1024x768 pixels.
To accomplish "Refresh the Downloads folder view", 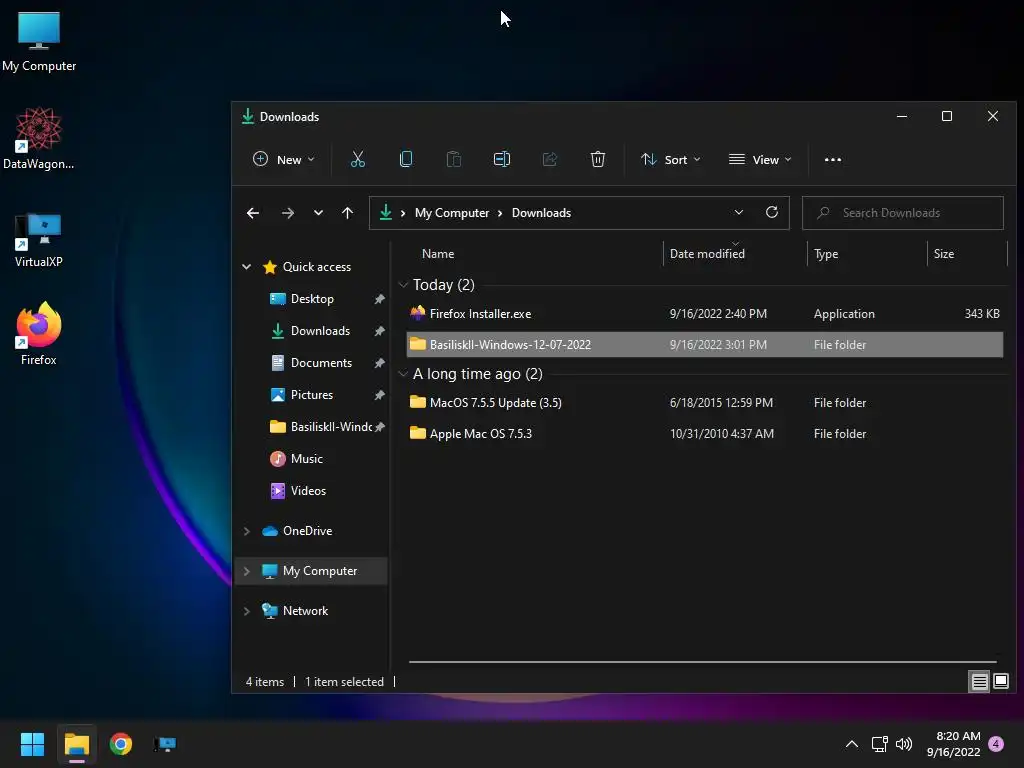I will 771,212.
